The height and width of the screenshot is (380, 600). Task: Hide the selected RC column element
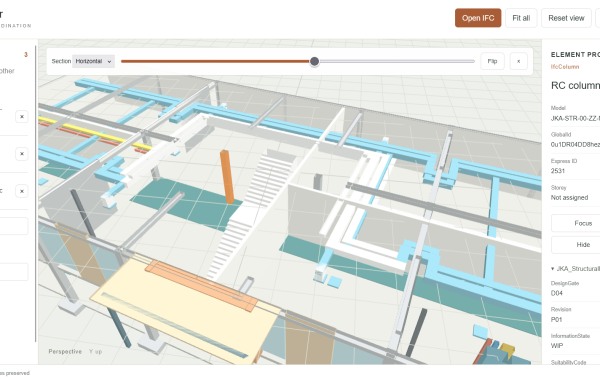(x=576, y=245)
